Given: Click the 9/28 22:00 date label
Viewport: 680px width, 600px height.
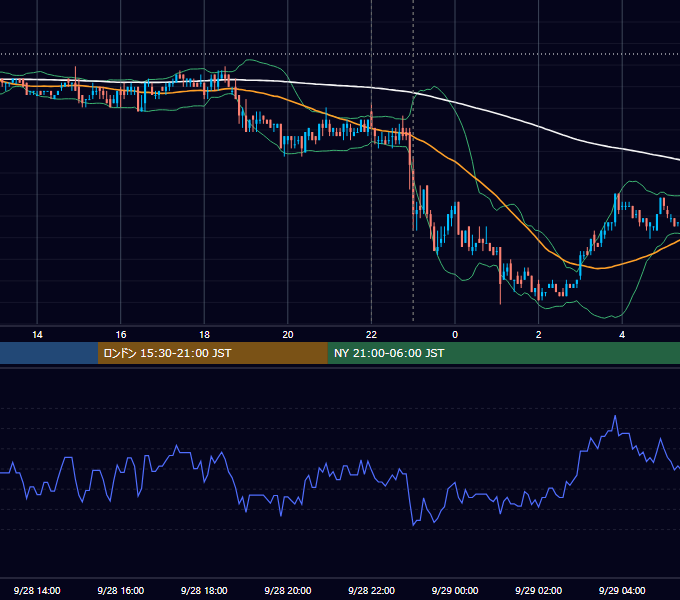Looking at the screenshot, I should pos(371,590).
